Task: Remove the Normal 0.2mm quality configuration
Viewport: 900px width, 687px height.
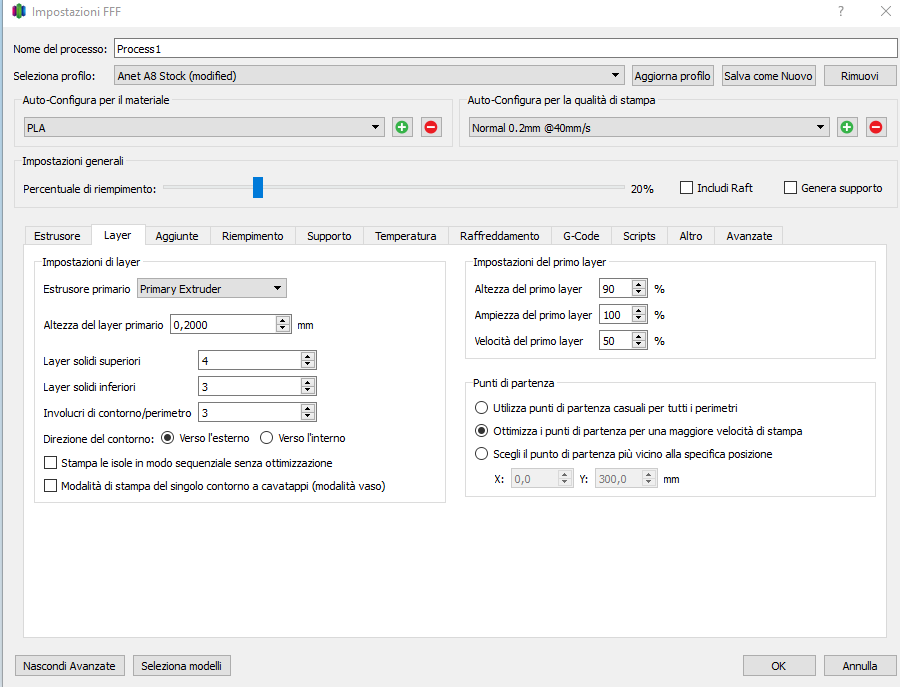Action: click(x=876, y=127)
